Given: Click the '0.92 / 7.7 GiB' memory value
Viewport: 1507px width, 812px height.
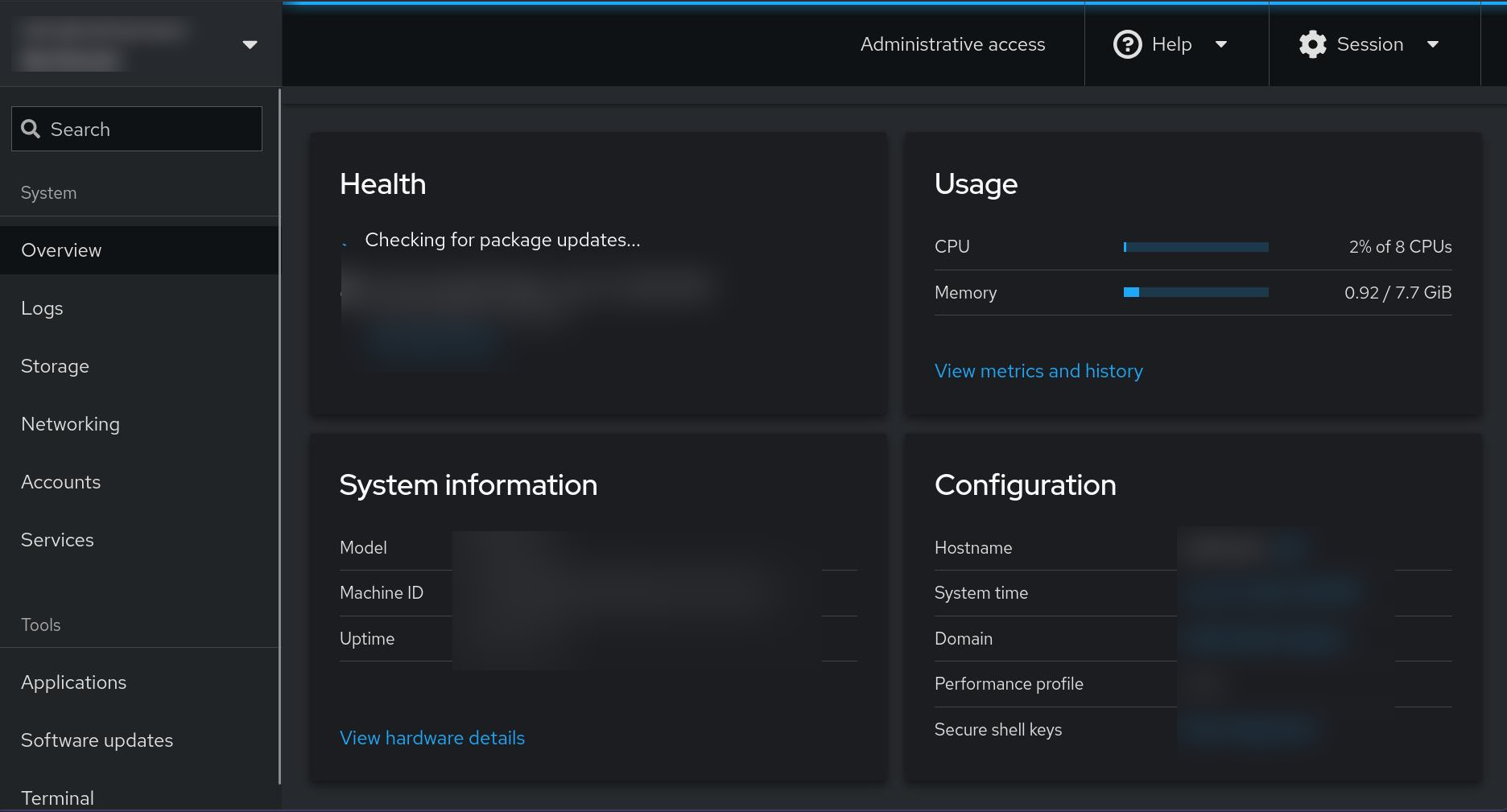Looking at the screenshot, I should (x=1398, y=292).
